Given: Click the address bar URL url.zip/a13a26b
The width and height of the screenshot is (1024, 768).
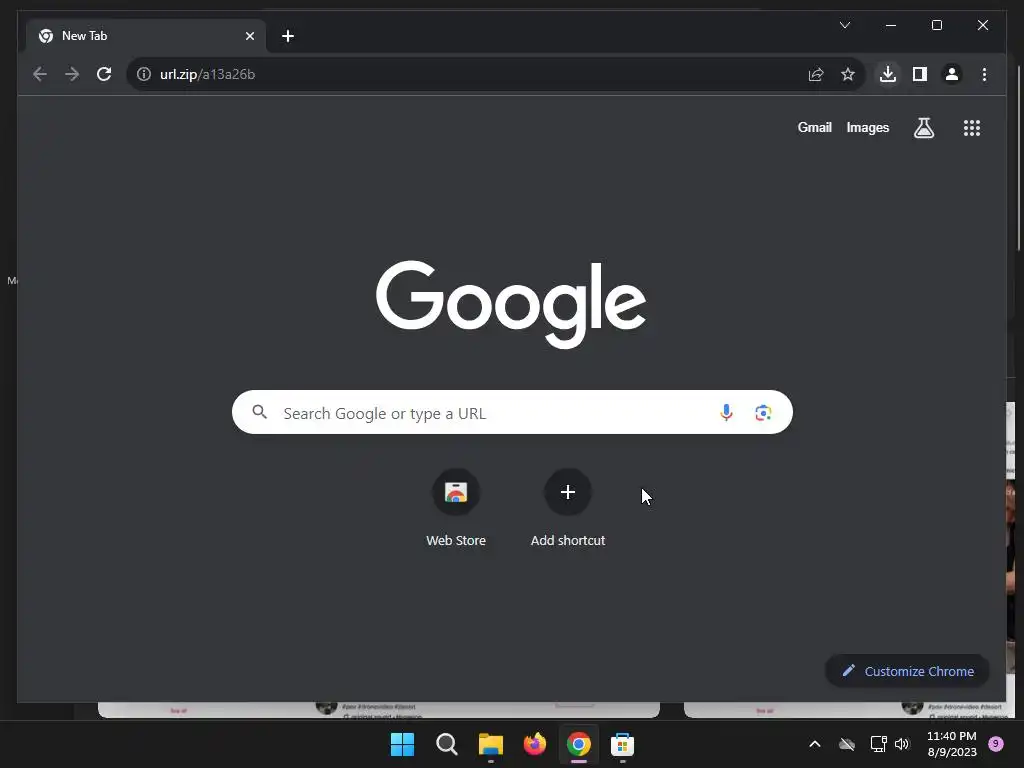Looking at the screenshot, I should 208,74.
